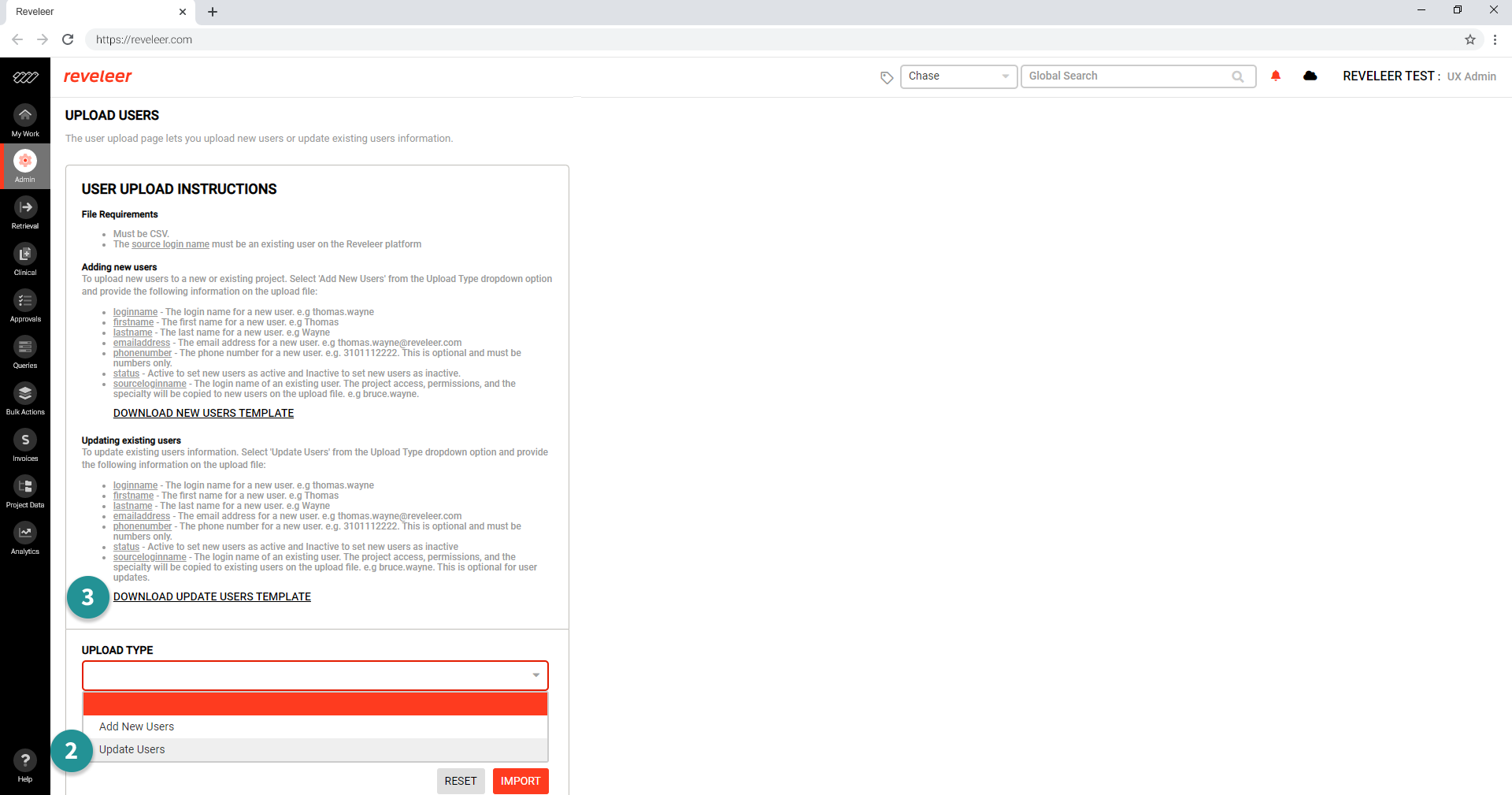Screen dimensions: 1512x795
Task: Expand the Chase search type dropdown
Action: pos(958,76)
